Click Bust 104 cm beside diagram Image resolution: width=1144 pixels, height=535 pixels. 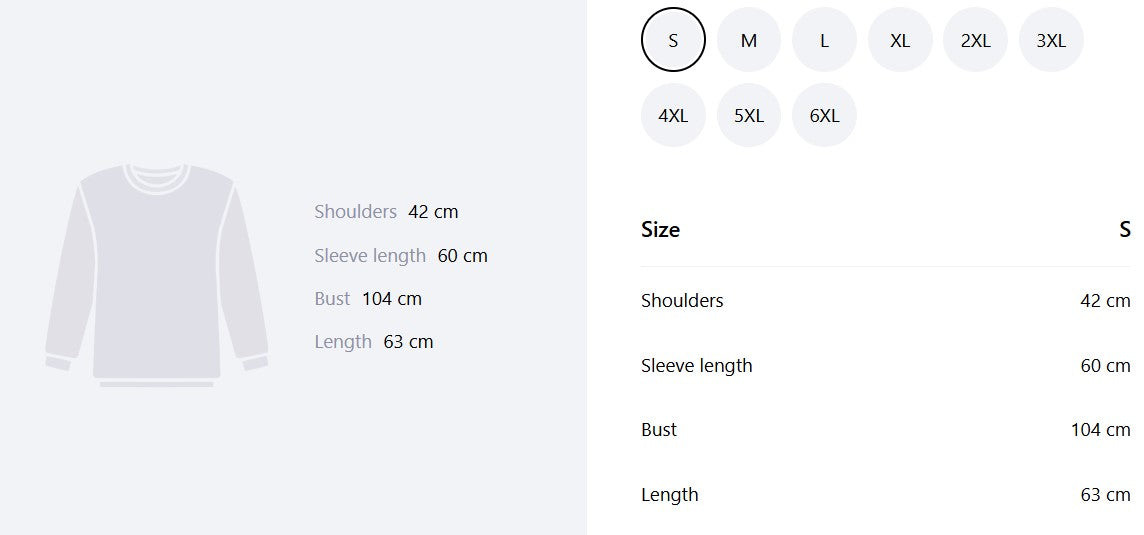(x=368, y=299)
